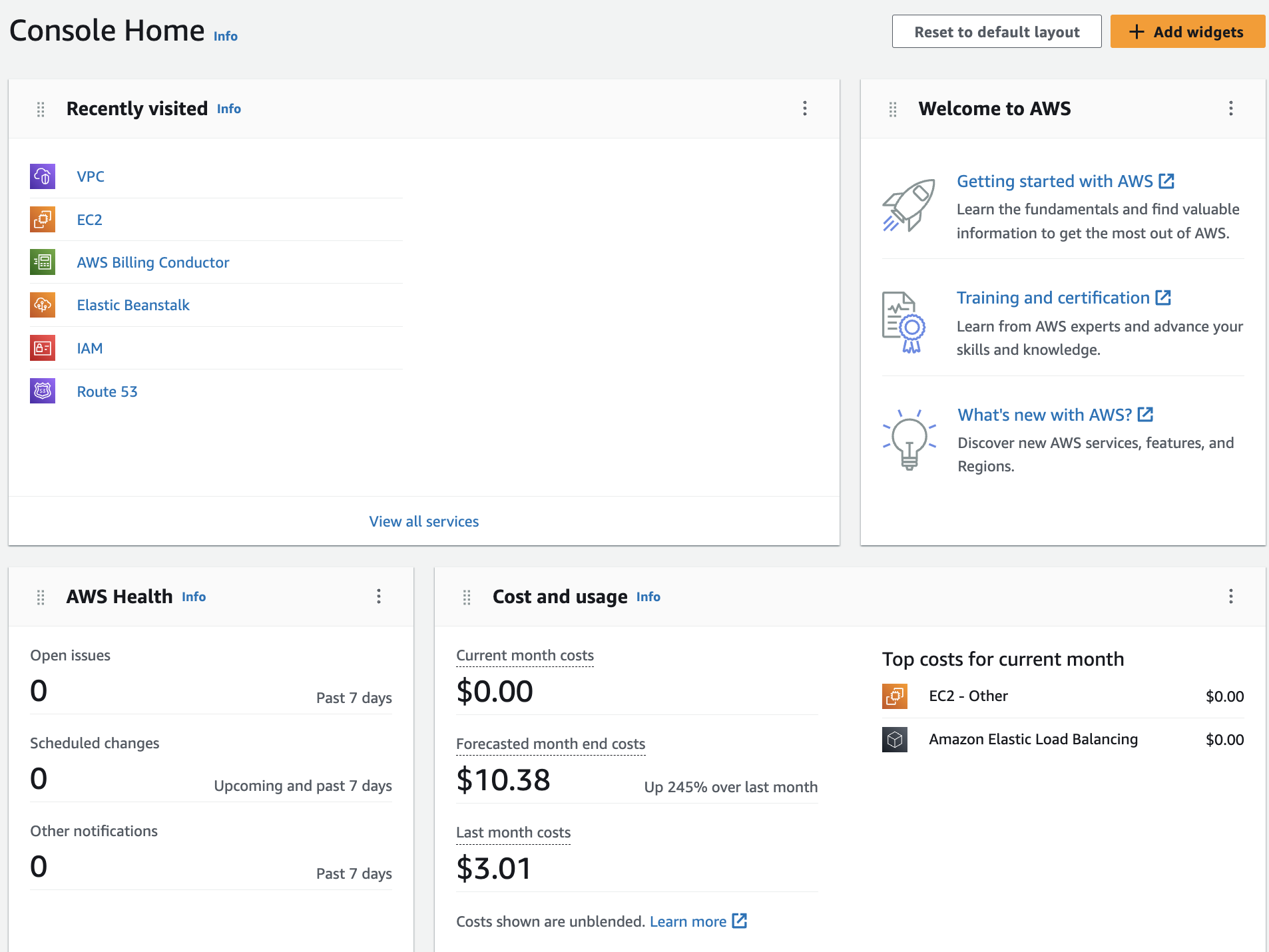Click the Elastic Beanstalk service icon

coord(43,305)
